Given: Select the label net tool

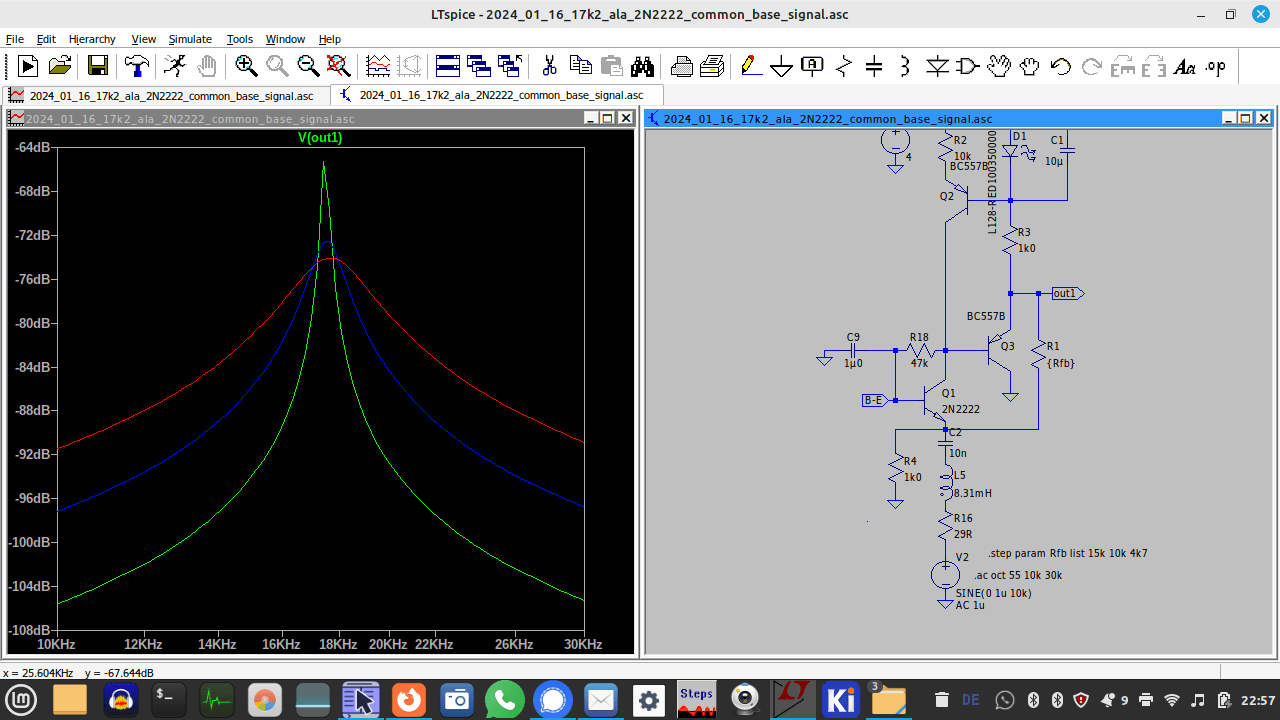Looking at the screenshot, I should coord(813,66).
